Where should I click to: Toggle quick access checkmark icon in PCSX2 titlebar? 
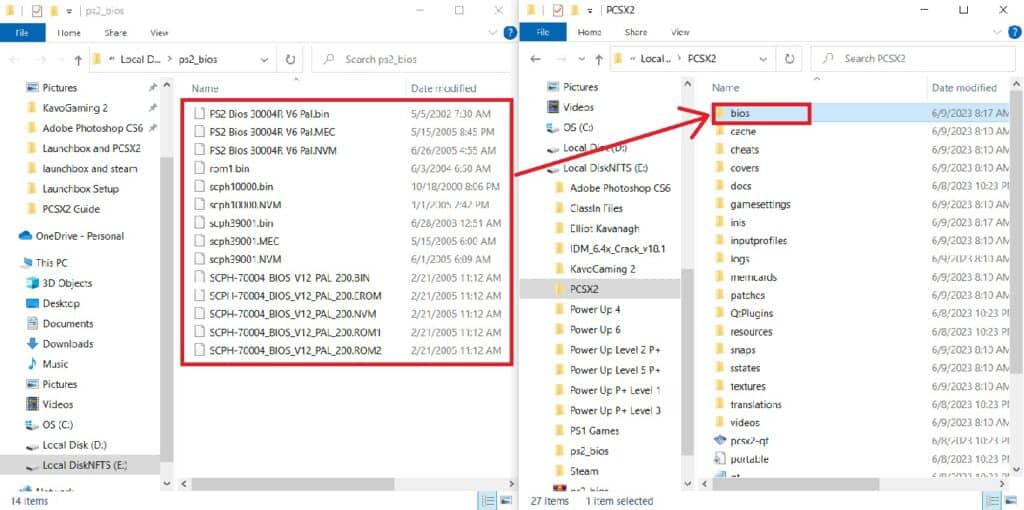pyautogui.click(x=558, y=10)
